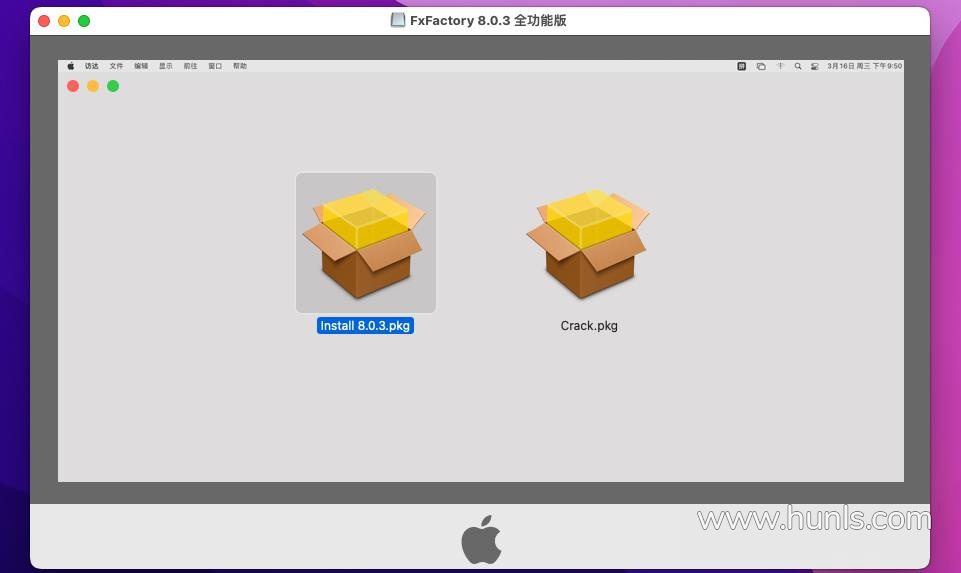Select the Install 8.0.3.pkg package icon
Screen dimensions: 961x573
pos(366,243)
